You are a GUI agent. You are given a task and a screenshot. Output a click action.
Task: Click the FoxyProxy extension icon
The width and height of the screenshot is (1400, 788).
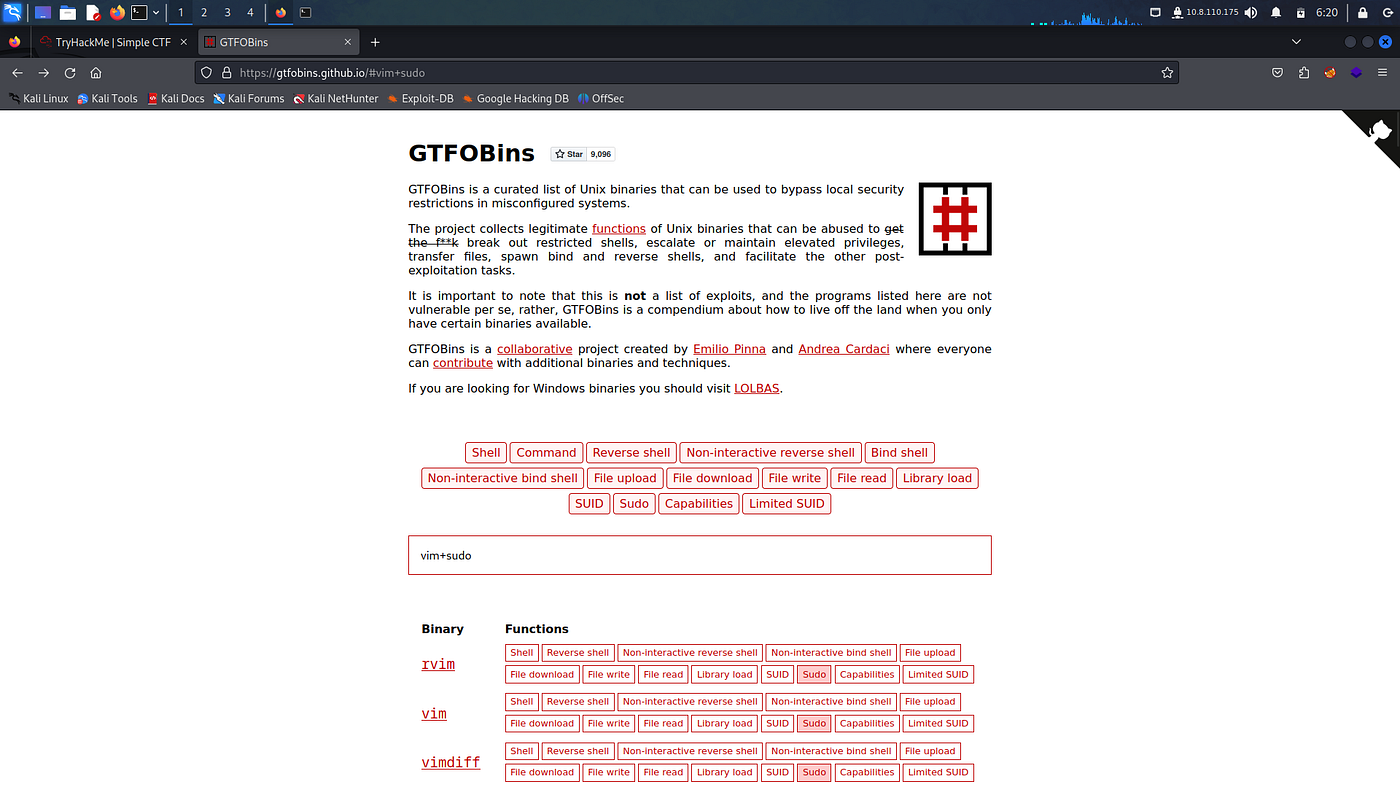click(1330, 73)
